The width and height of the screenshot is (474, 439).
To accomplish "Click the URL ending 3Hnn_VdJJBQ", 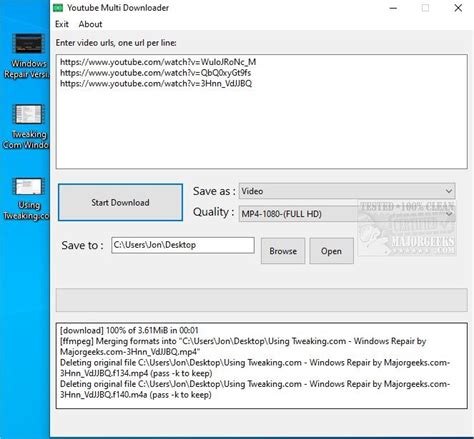I will pos(156,83).
